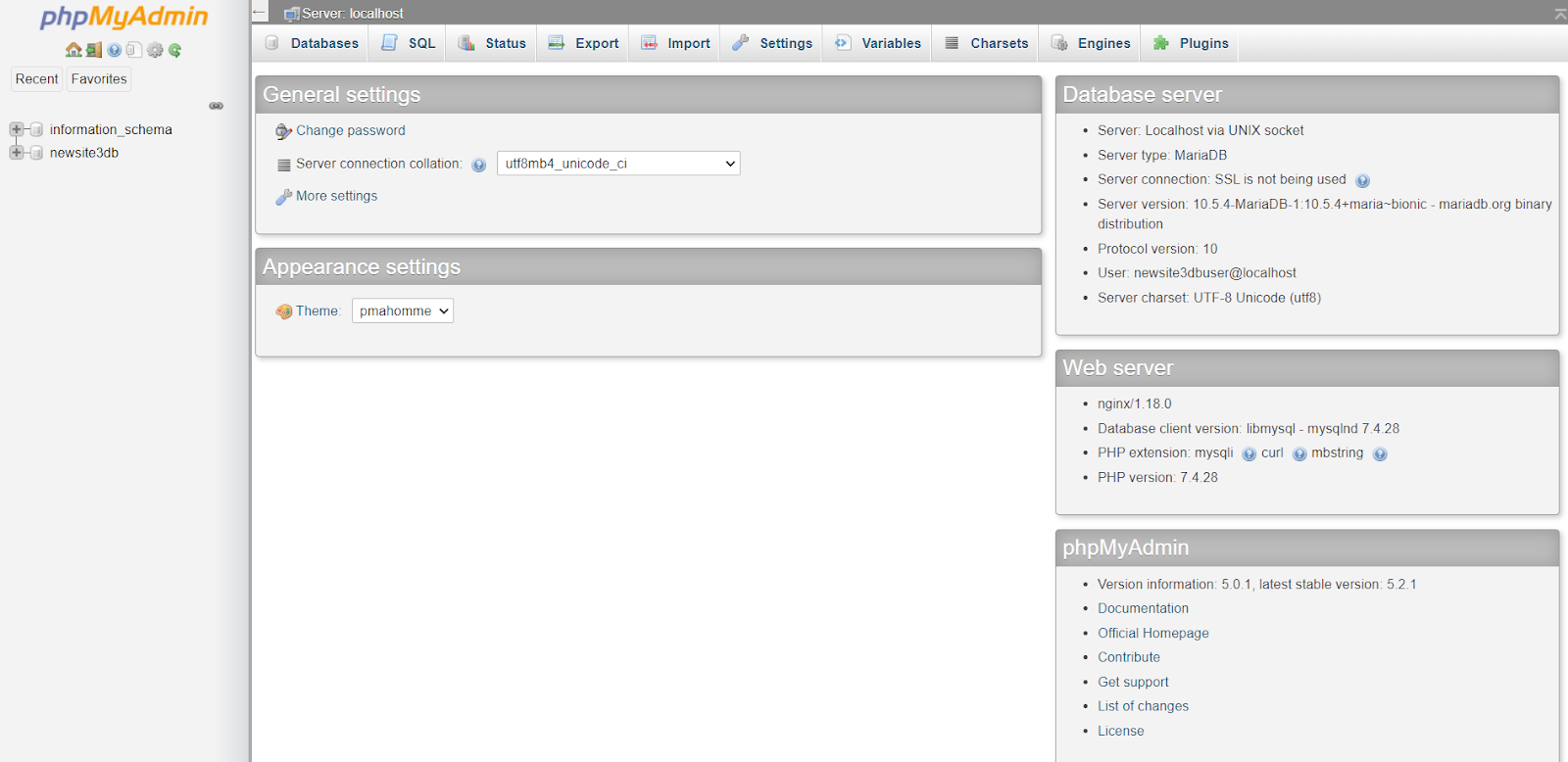The image size is (1568, 762).
Task: Reload navigation panel with green refresh icon
Action: pyautogui.click(x=174, y=50)
